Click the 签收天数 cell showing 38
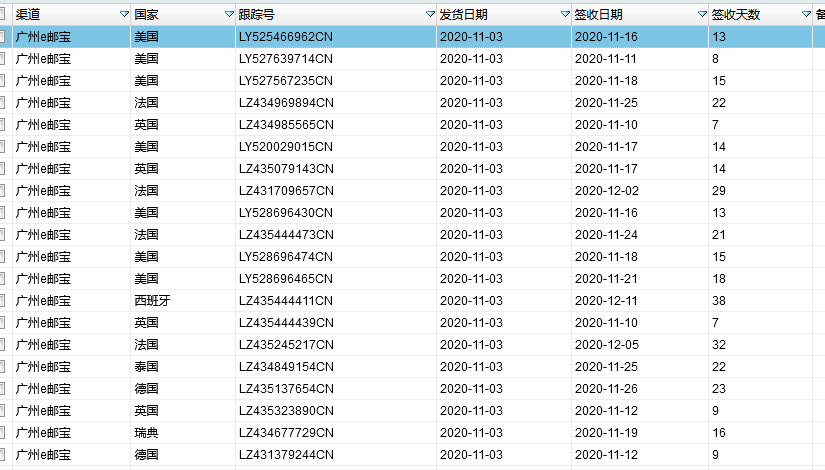Viewport: 825px width, 470px height. pos(718,300)
